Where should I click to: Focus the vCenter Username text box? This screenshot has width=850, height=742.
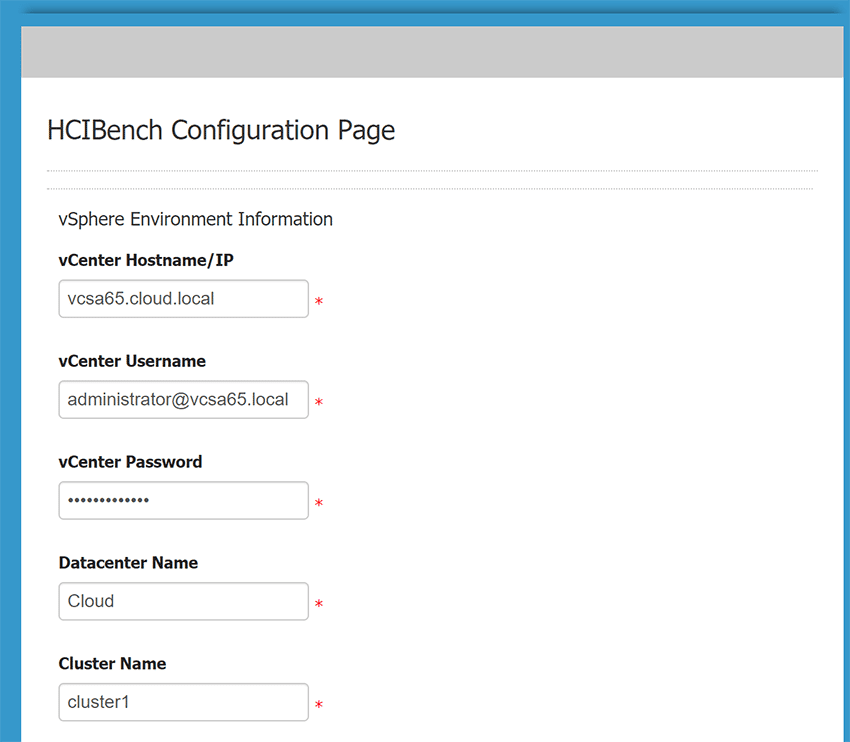183,400
